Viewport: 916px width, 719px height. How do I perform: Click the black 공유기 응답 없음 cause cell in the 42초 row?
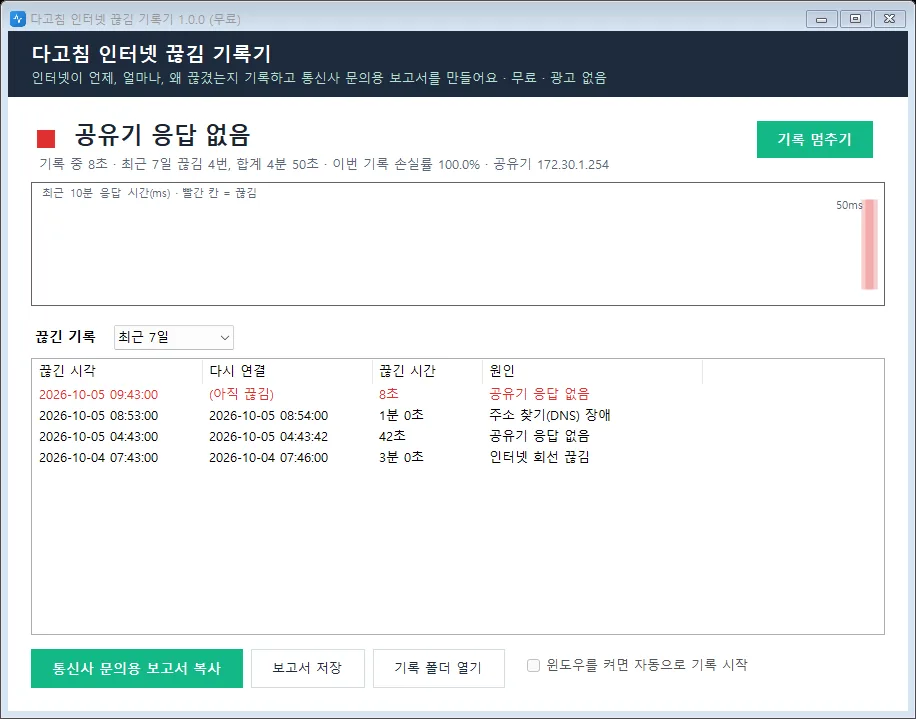[x=539, y=436]
